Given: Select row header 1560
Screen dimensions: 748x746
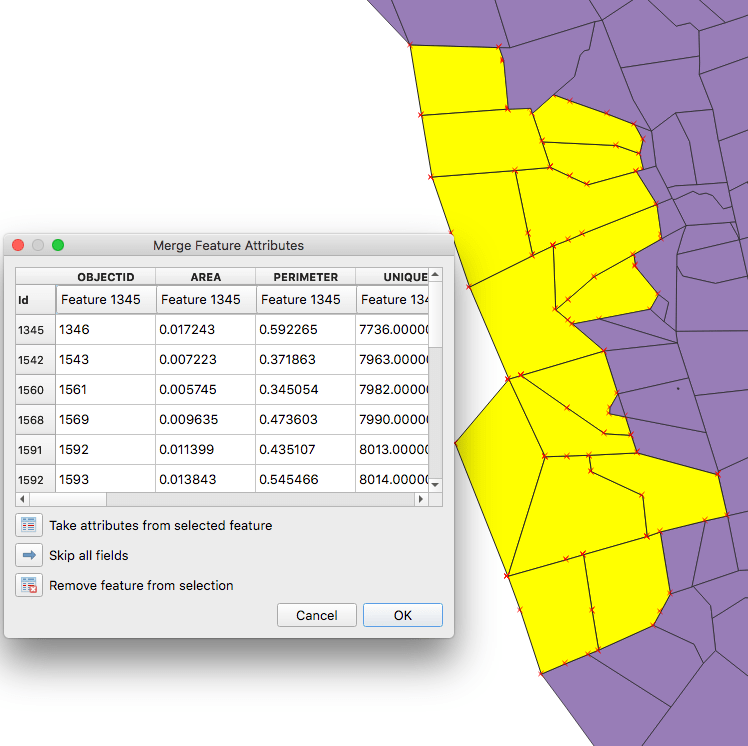Looking at the screenshot, I should [35, 390].
